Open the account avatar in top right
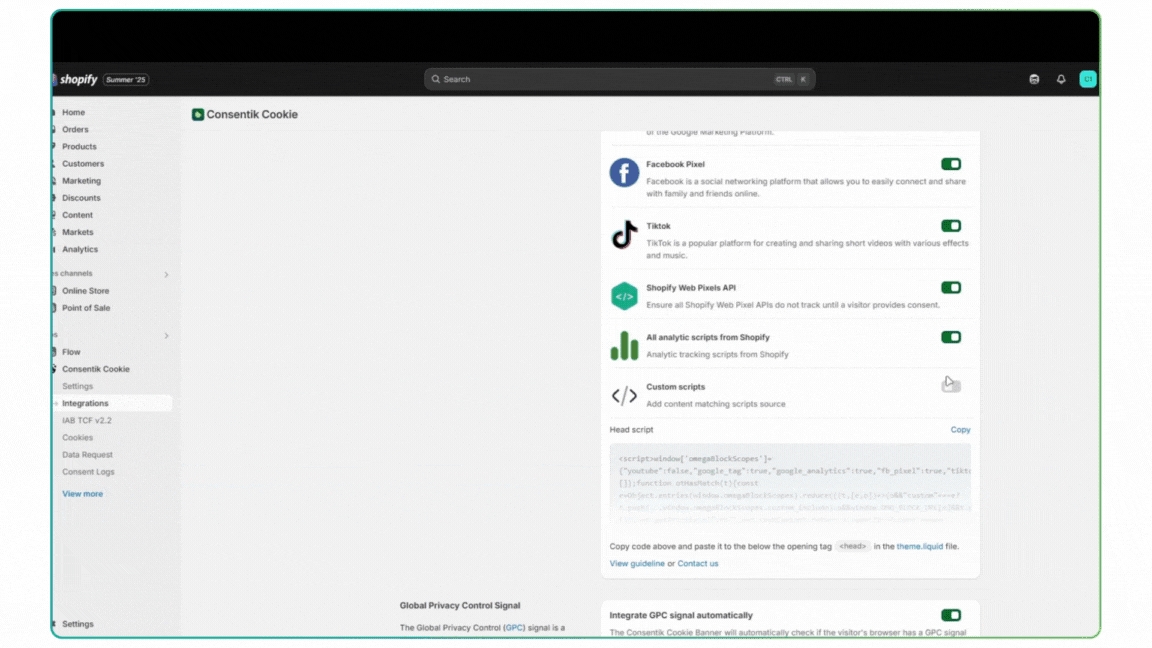This screenshot has width=1152, height=648. (1088, 80)
